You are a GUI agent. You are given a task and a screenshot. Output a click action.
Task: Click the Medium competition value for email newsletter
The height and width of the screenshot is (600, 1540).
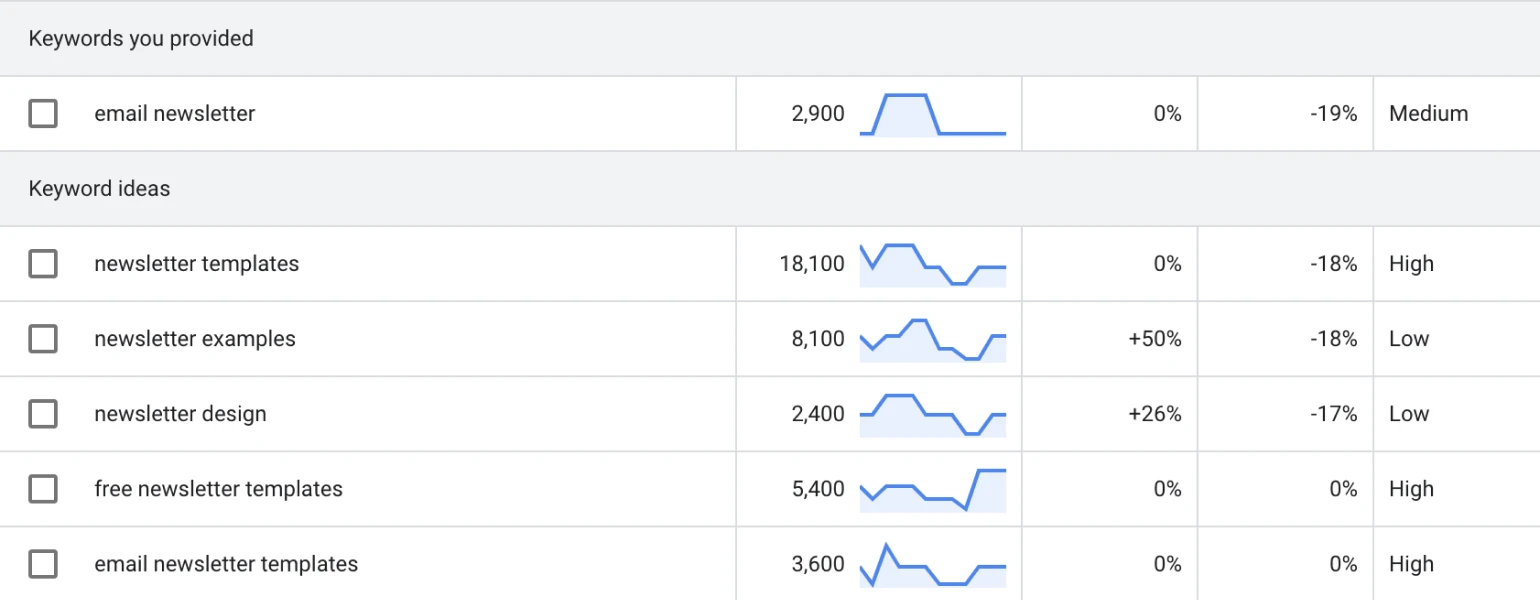(x=1428, y=114)
